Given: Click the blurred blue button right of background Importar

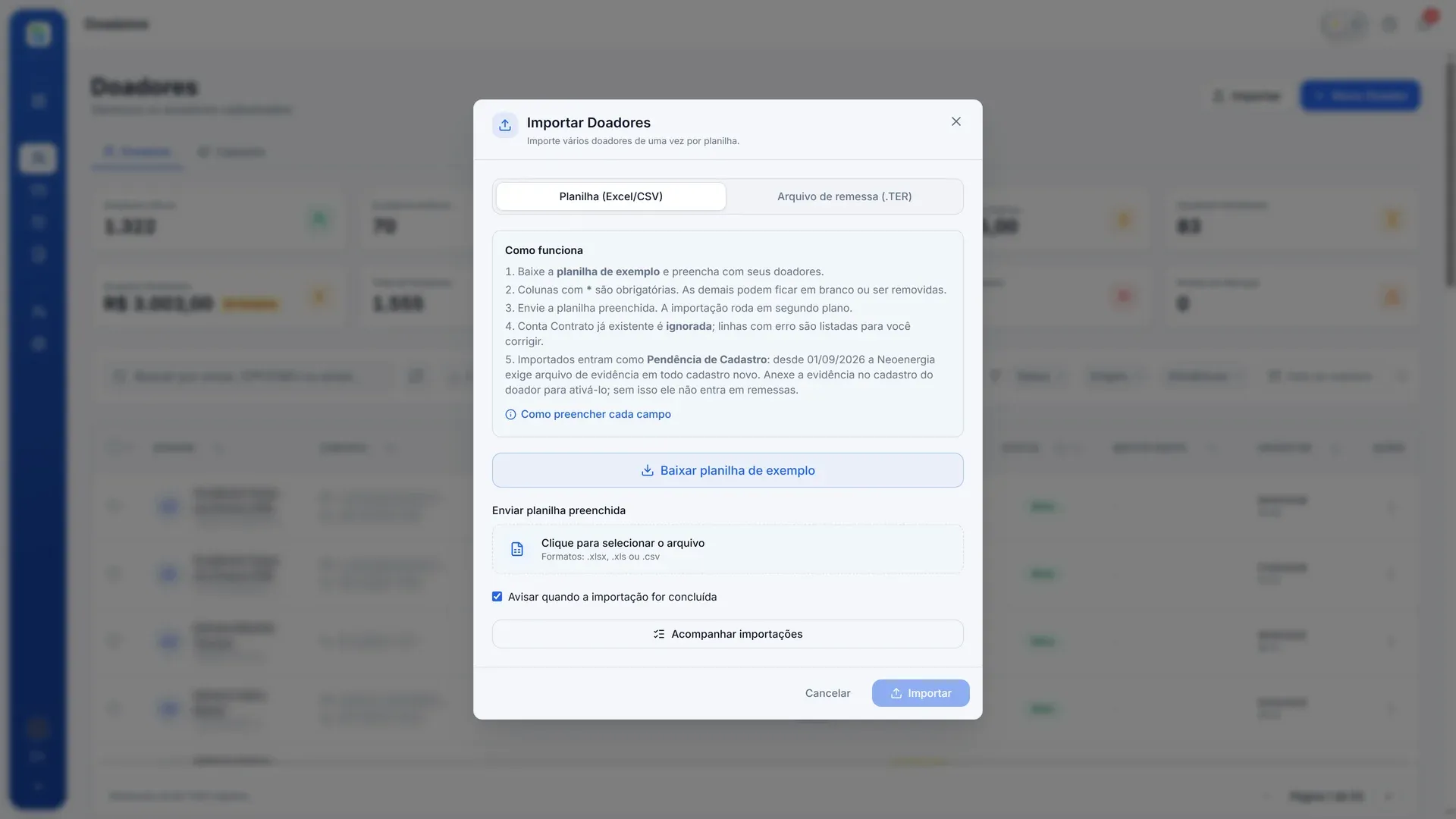Looking at the screenshot, I should 1360,96.
